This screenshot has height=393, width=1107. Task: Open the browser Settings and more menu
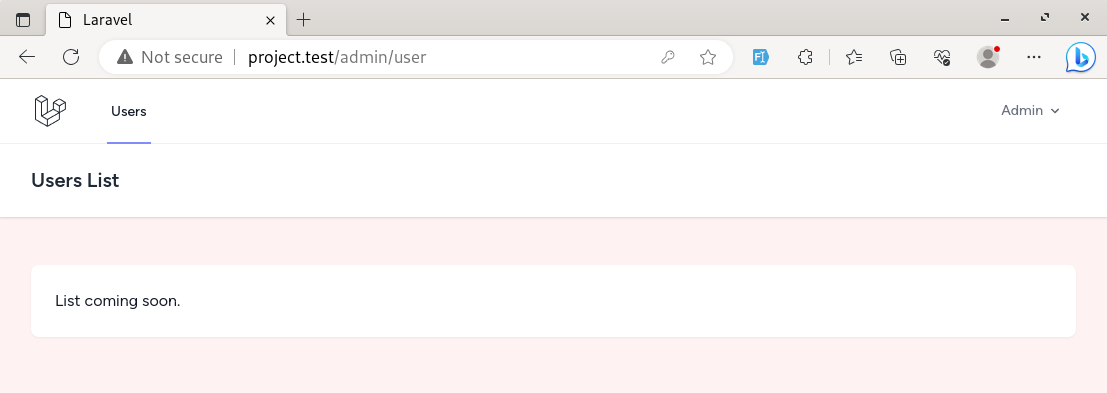pyautogui.click(x=1034, y=57)
